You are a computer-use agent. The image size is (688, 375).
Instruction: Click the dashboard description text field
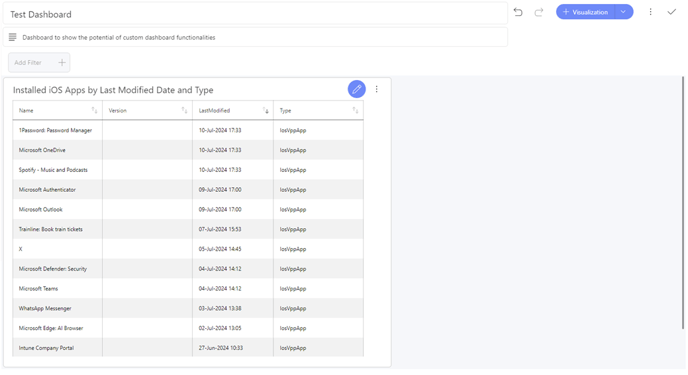pos(255,37)
